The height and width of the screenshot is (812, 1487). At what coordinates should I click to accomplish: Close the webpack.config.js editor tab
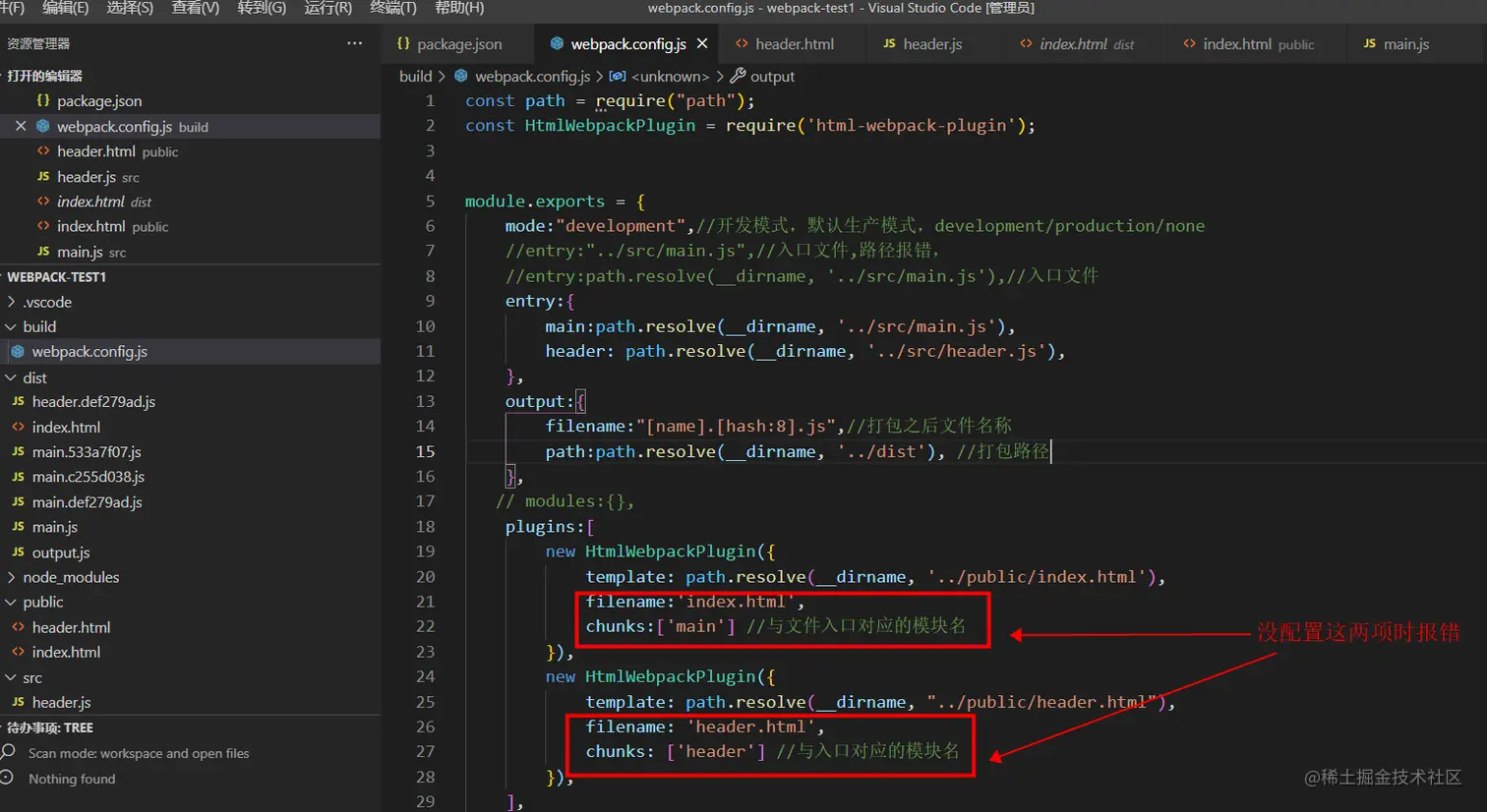click(x=702, y=43)
